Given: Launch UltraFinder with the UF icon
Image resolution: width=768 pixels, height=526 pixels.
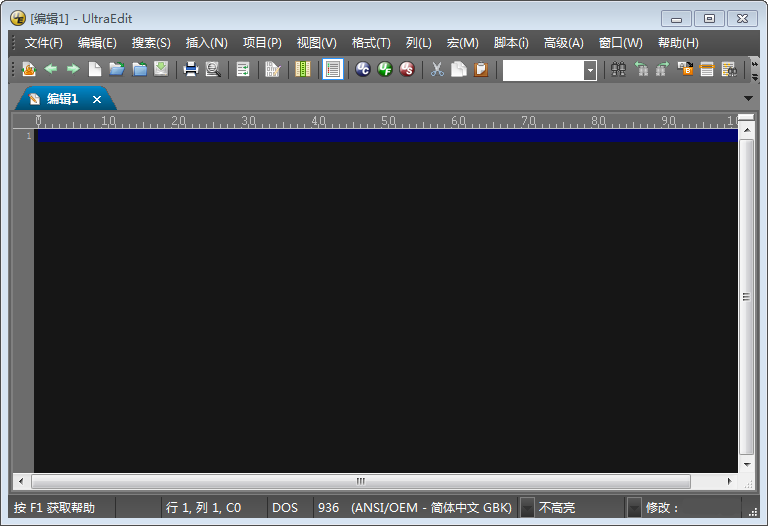Looking at the screenshot, I should coord(385,69).
